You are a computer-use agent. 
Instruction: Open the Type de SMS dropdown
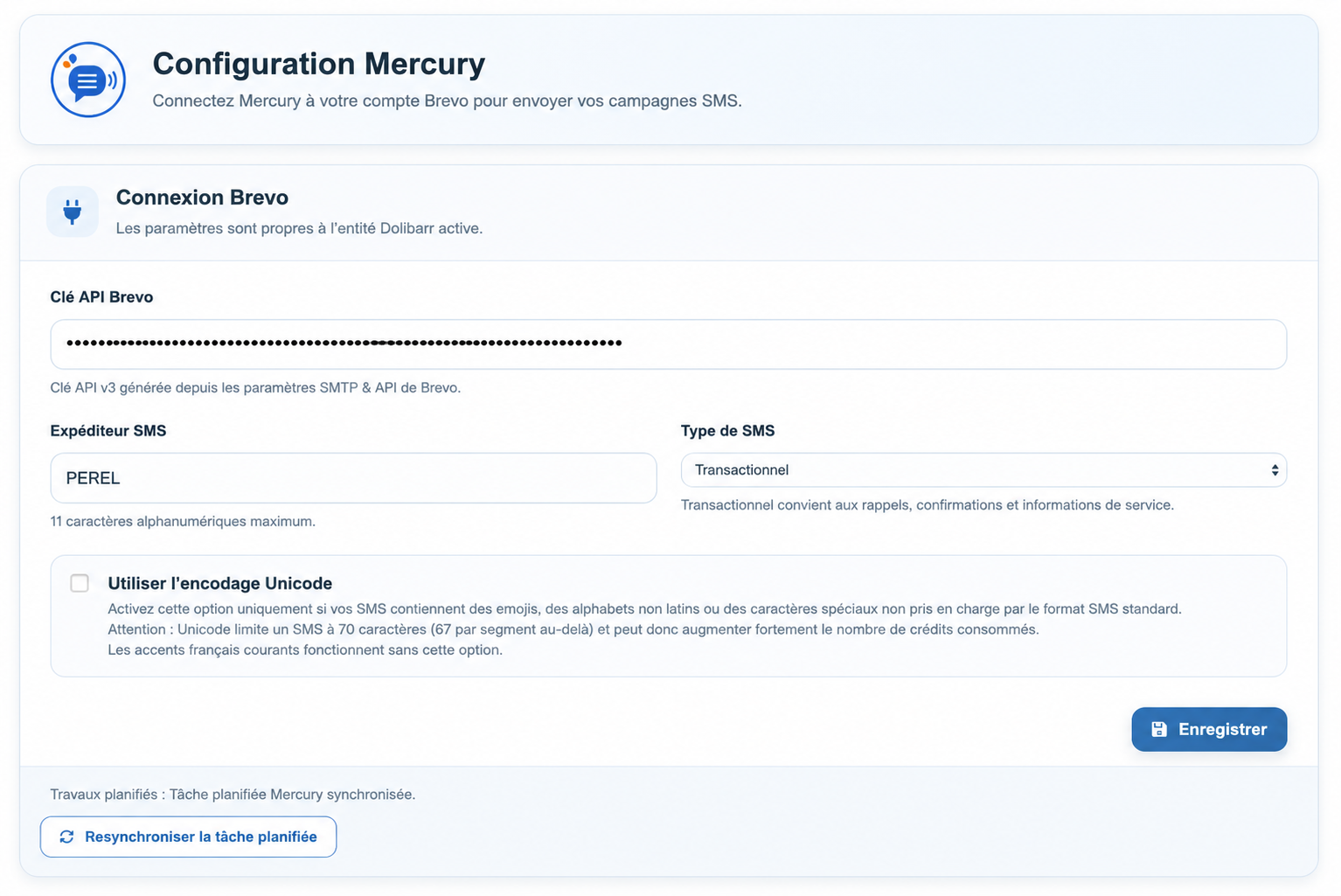[983, 470]
